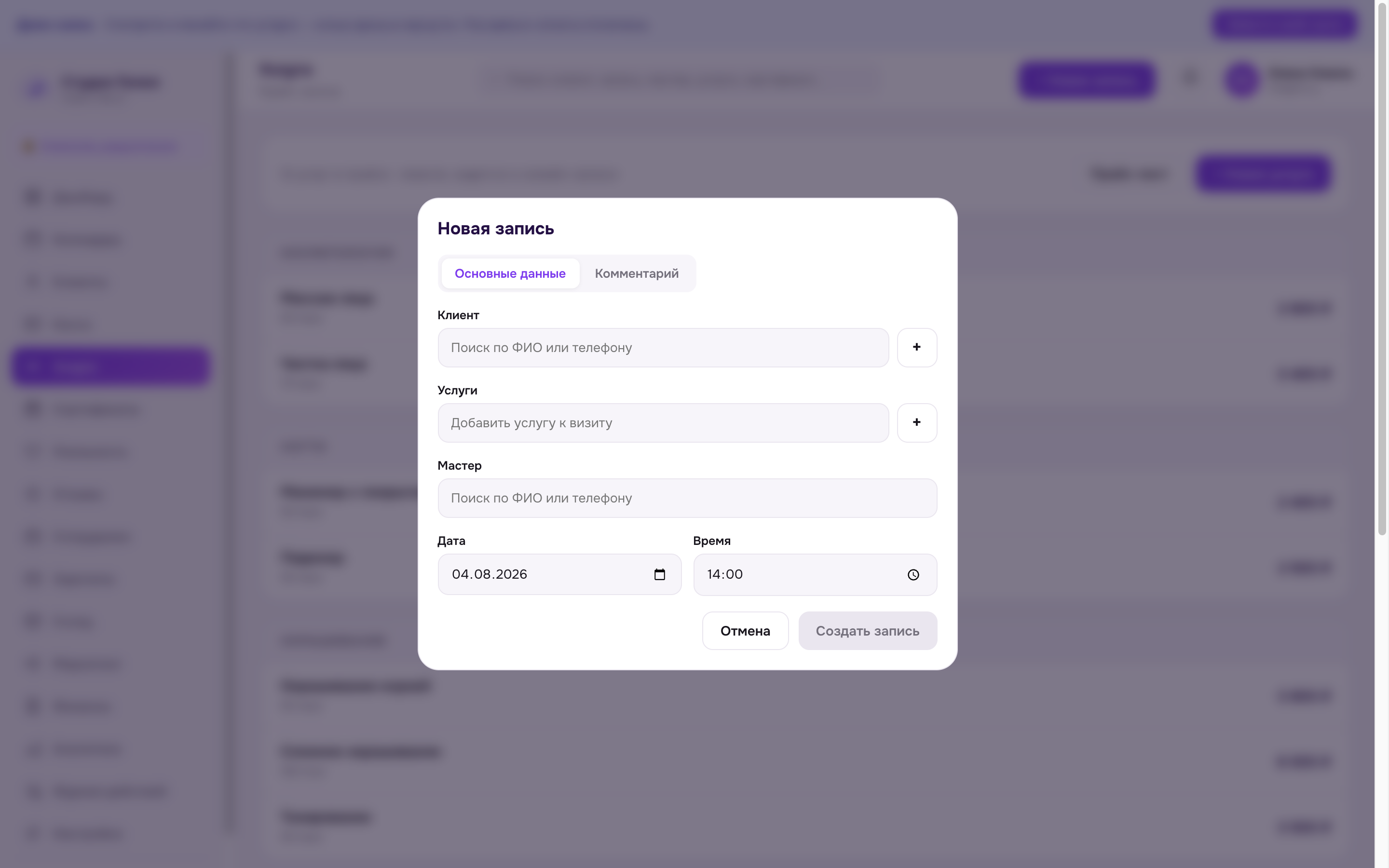1389x868 pixels.
Task: Click the Новая запись dialog title
Action: pos(495,229)
